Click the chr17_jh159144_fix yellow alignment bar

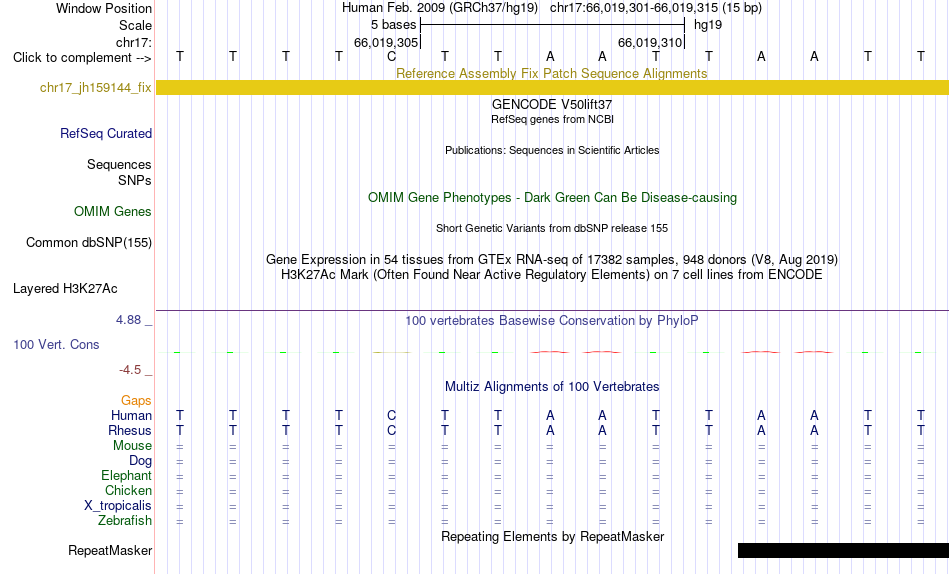click(x=552, y=87)
